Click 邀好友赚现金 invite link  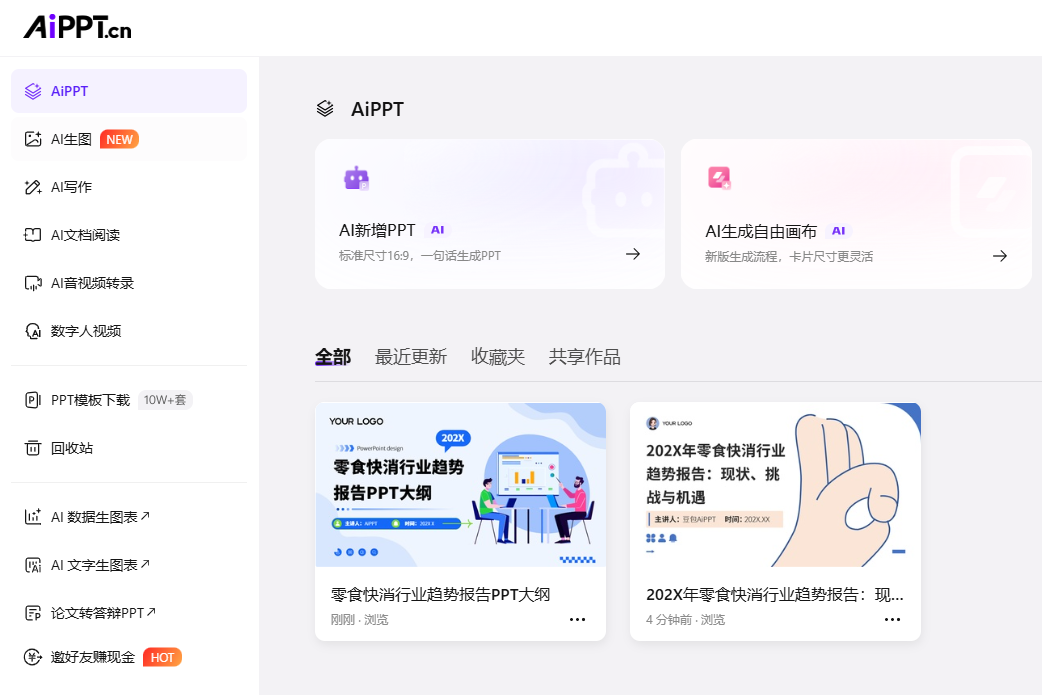point(93,657)
